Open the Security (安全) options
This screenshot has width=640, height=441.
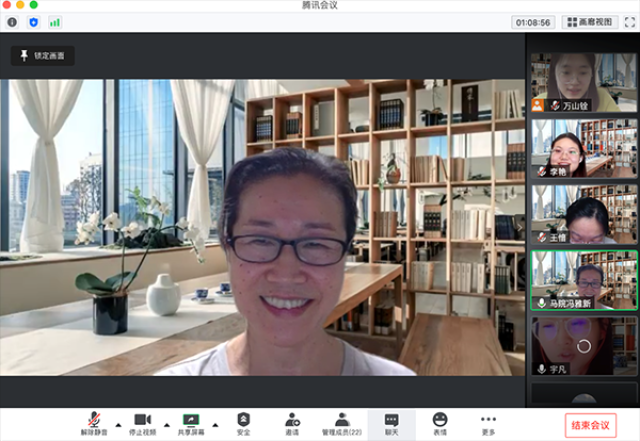243,424
